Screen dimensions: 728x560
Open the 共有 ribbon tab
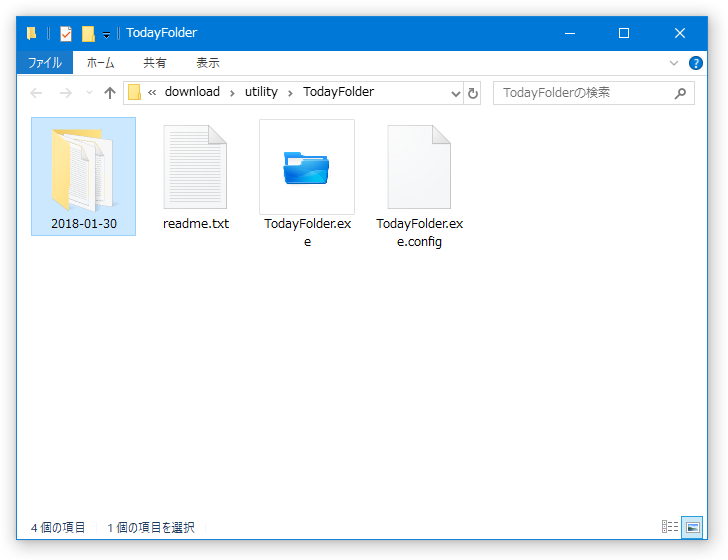[x=155, y=63]
